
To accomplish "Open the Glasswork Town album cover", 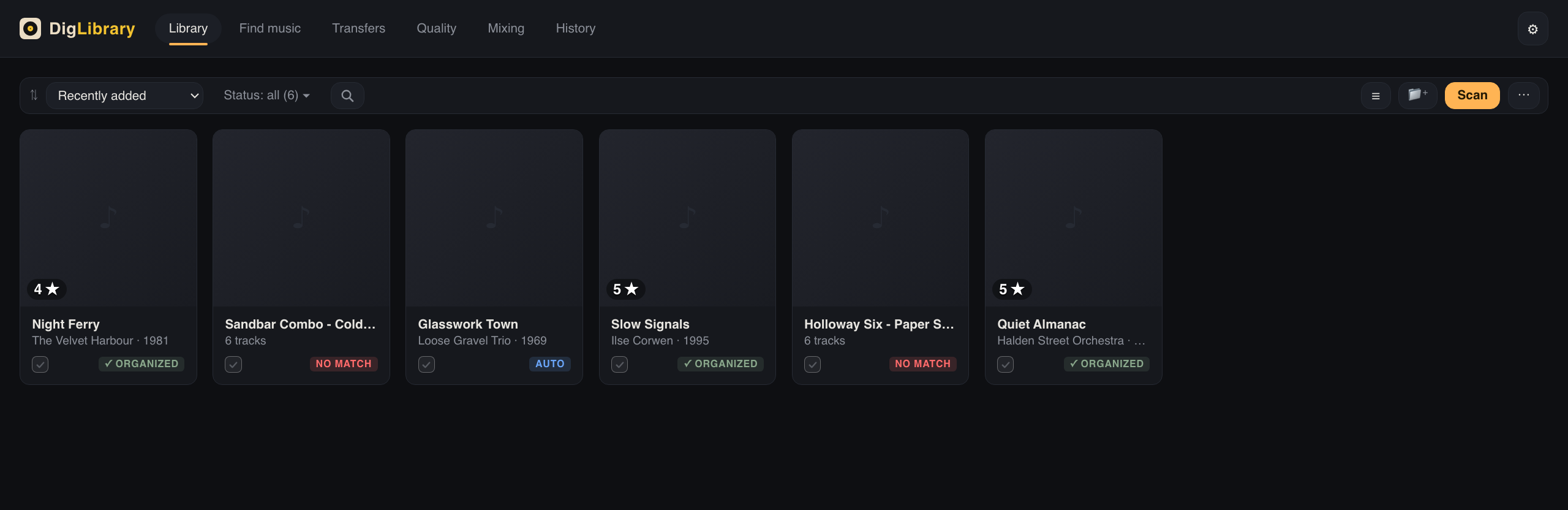I will click(494, 218).
